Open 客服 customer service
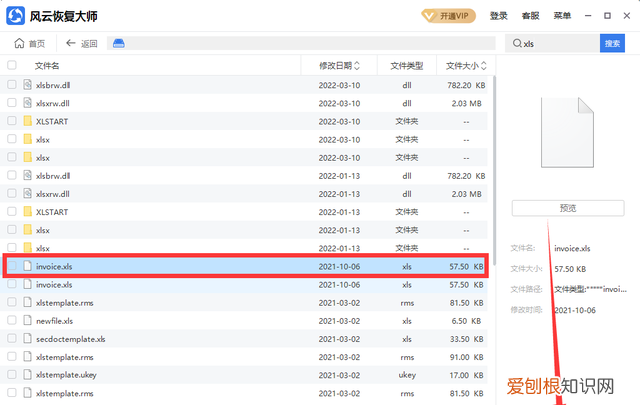 pyautogui.click(x=530, y=16)
